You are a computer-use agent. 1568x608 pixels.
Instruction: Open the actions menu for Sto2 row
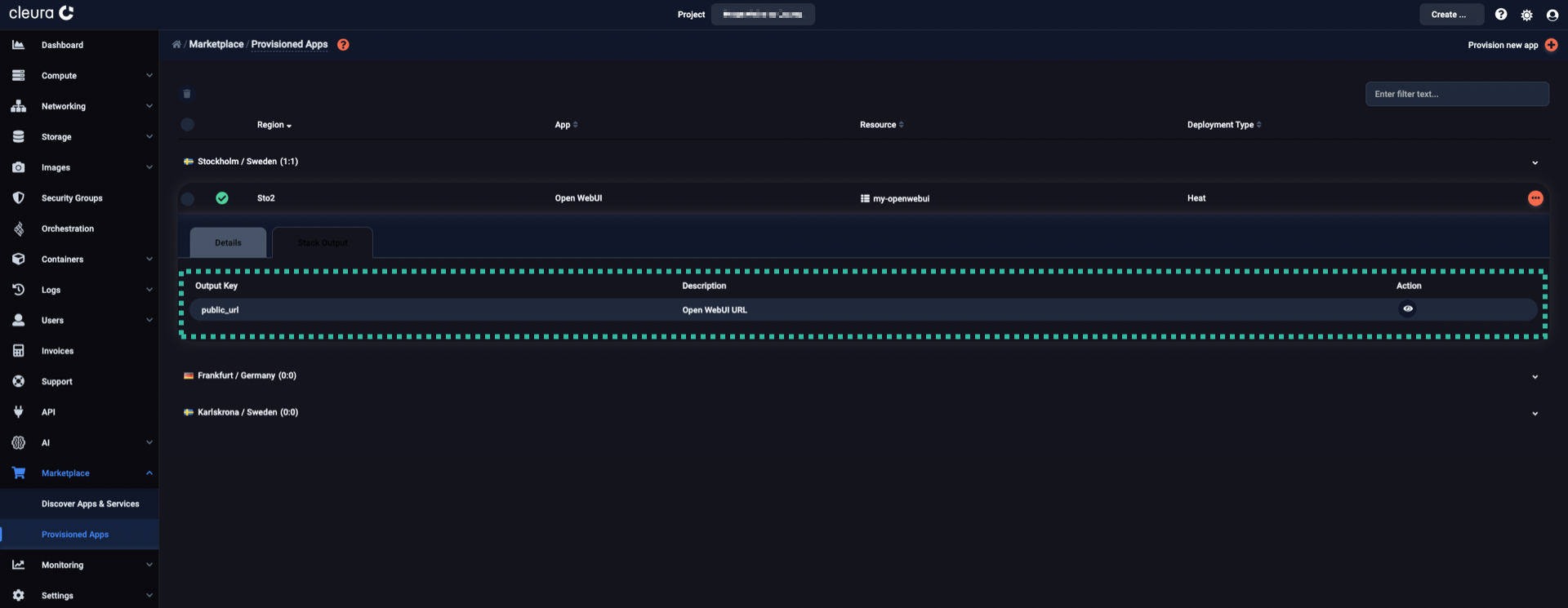(x=1535, y=198)
